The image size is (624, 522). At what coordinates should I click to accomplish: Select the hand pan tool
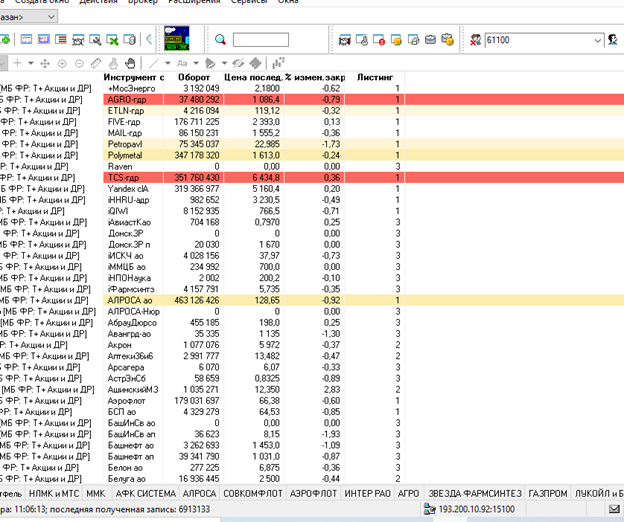(130, 63)
